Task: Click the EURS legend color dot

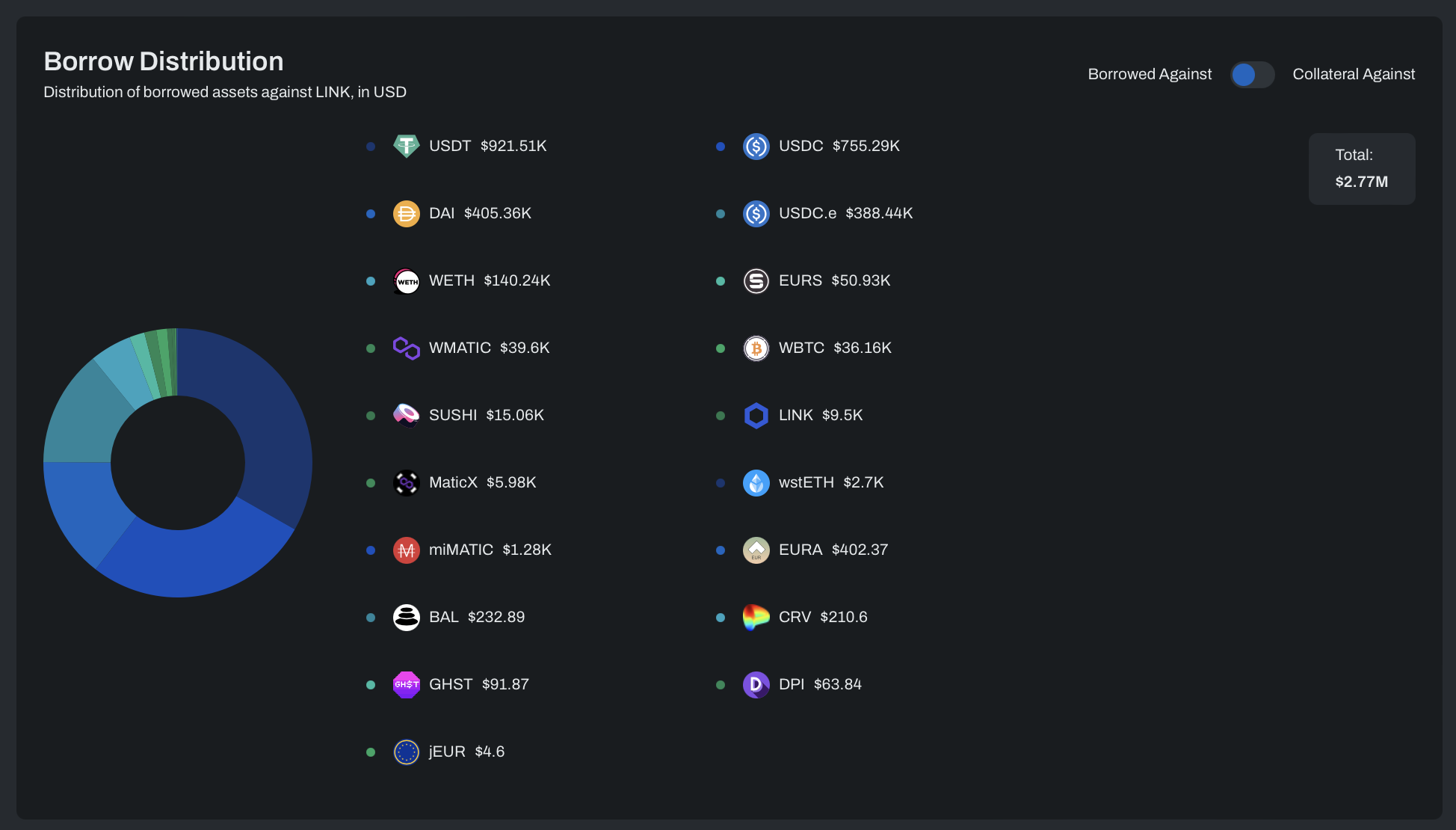Action: point(721,281)
